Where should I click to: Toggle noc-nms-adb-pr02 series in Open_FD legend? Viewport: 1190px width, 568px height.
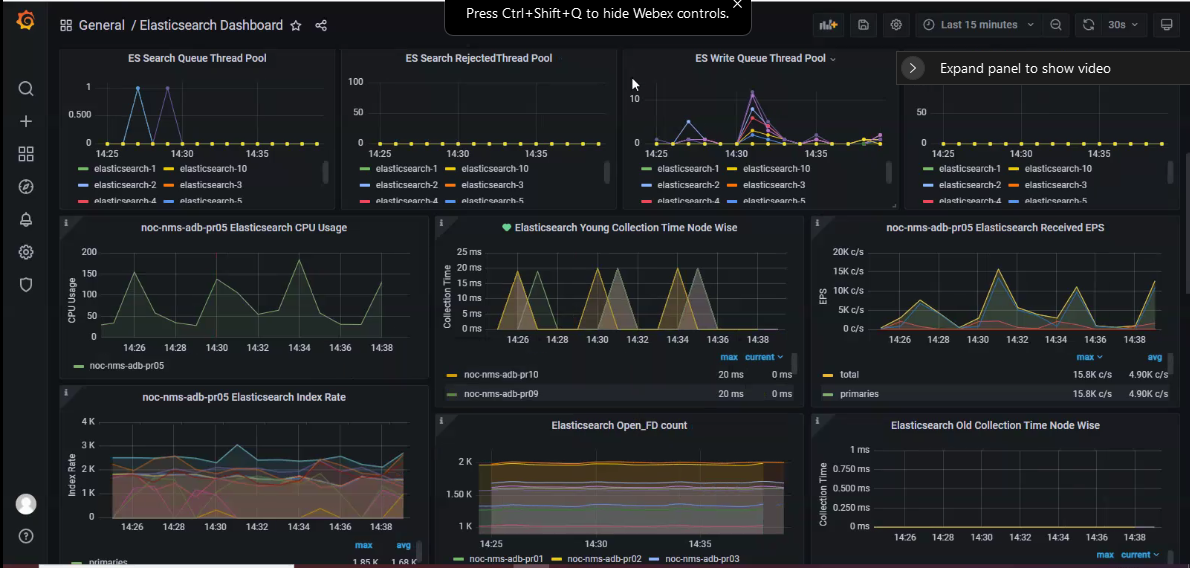click(x=605, y=559)
